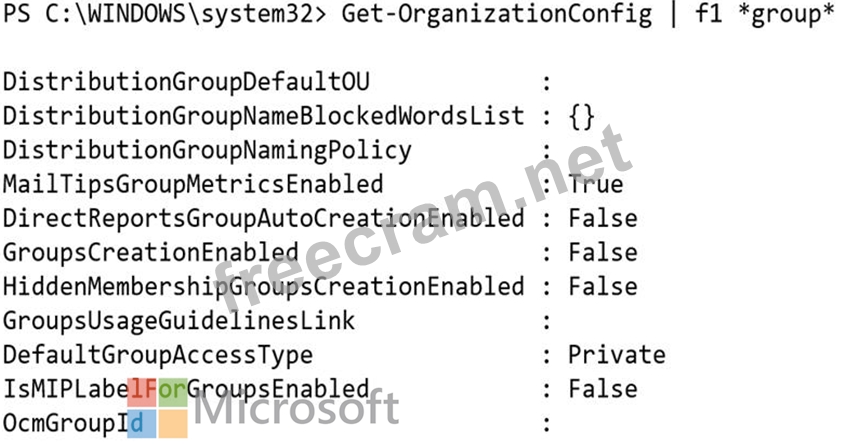
Task: Click the MailTipsGroupMetricsEnabled property name
Action: click(193, 185)
